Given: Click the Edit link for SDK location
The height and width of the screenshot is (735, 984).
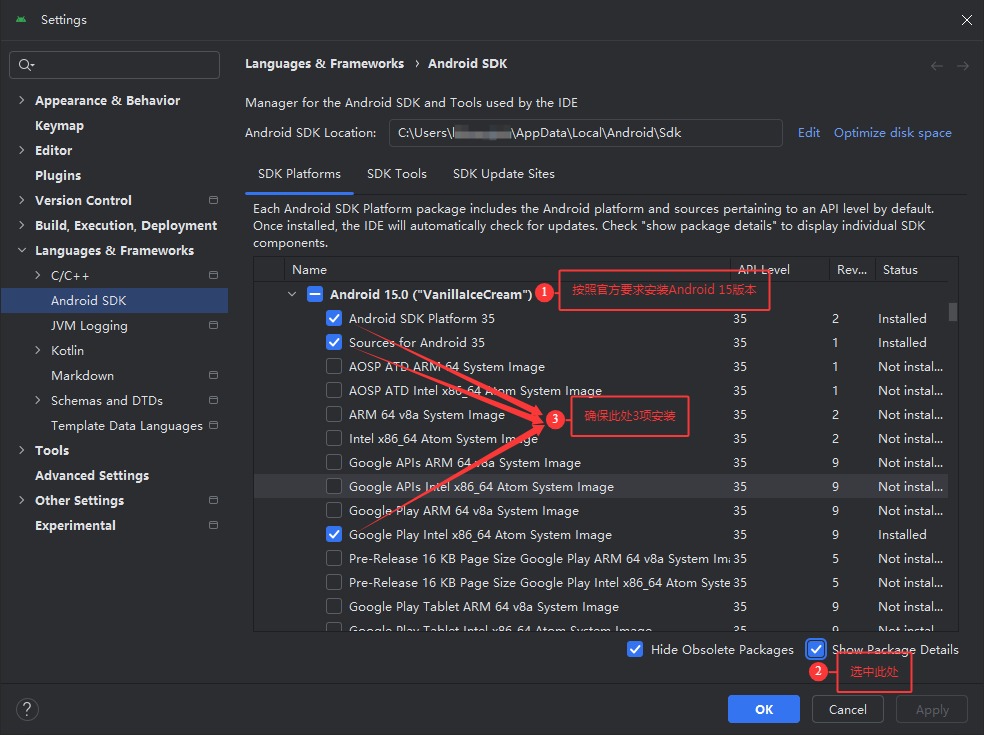Looking at the screenshot, I should point(809,132).
